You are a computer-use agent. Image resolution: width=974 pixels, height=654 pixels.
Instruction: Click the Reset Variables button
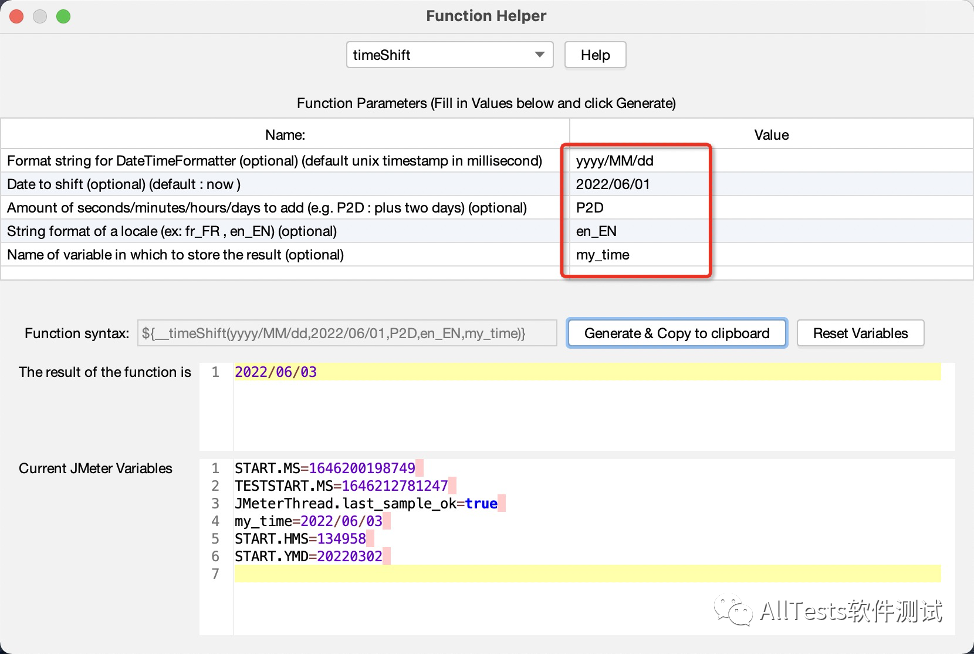pyautogui.click(x=860, y=334)
